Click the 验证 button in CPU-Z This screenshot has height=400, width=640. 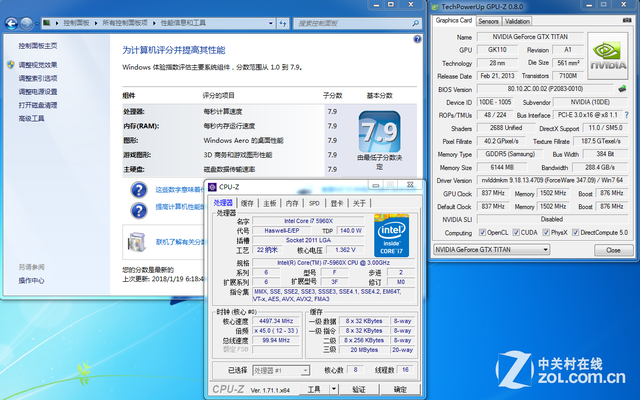359,389
